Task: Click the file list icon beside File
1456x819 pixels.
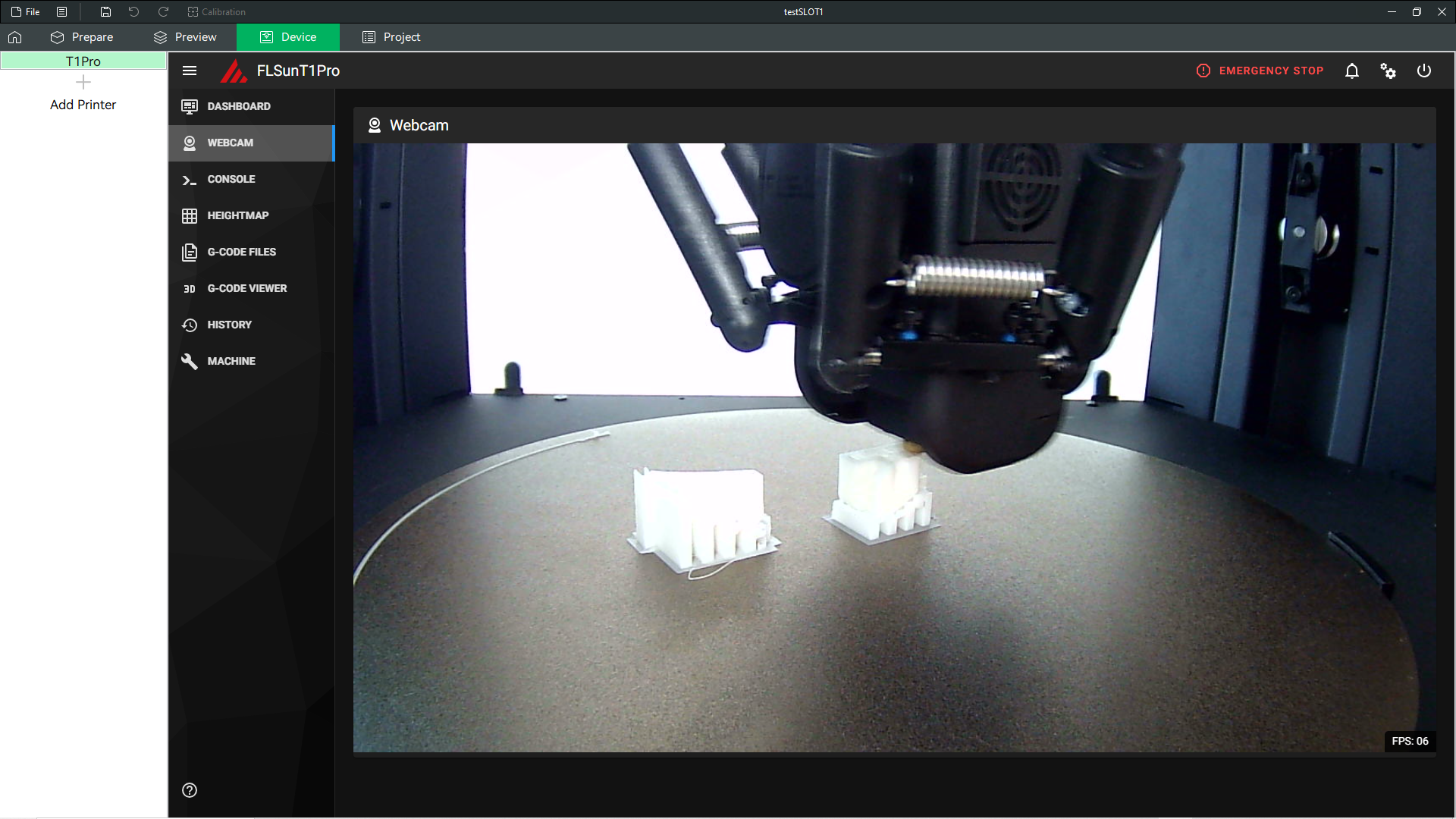Action: (62, 11)
